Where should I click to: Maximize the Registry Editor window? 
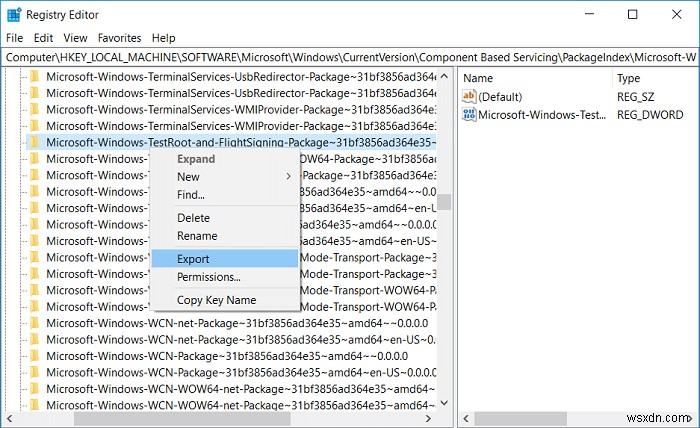click(x=633, y=14)
